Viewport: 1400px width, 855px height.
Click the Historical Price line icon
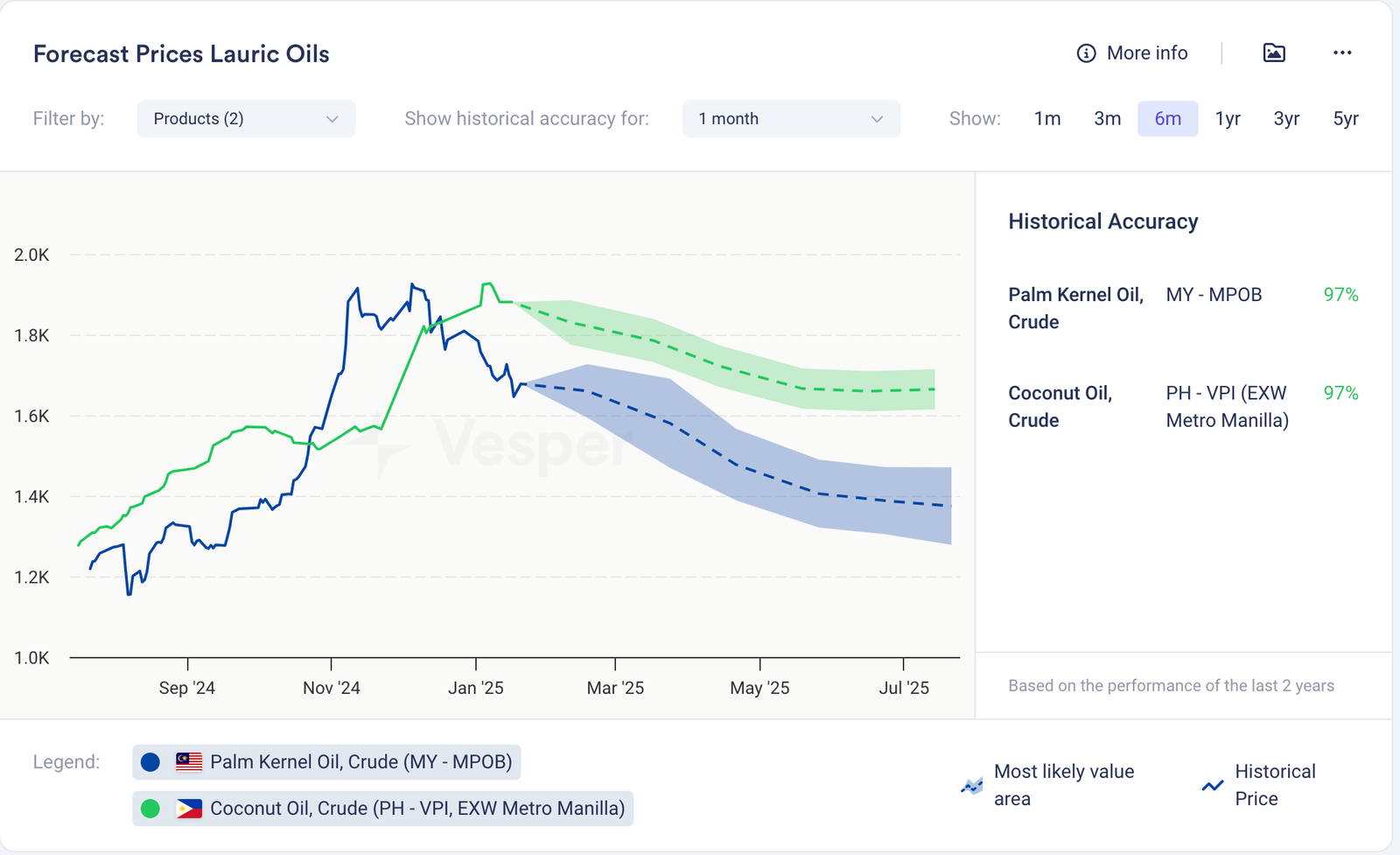[1213, 786]
